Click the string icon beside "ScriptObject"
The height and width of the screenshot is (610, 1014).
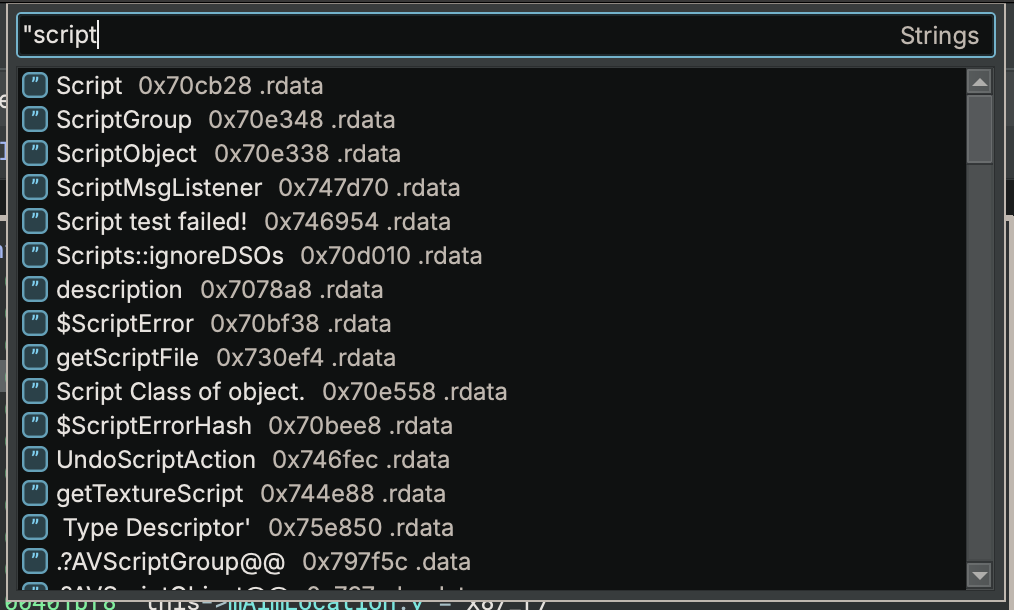tap(35, 154)
